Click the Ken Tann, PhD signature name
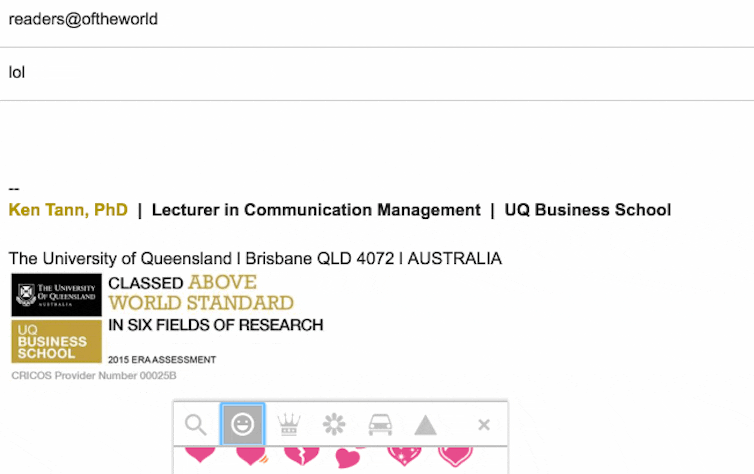 point(68,210)
